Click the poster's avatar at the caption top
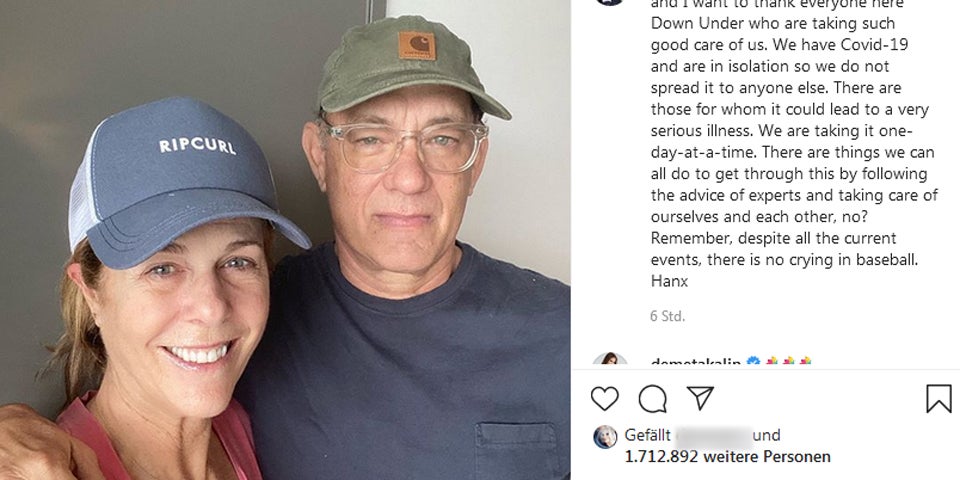The height and width of the screenshot is (480, 960). click(611, 2)
